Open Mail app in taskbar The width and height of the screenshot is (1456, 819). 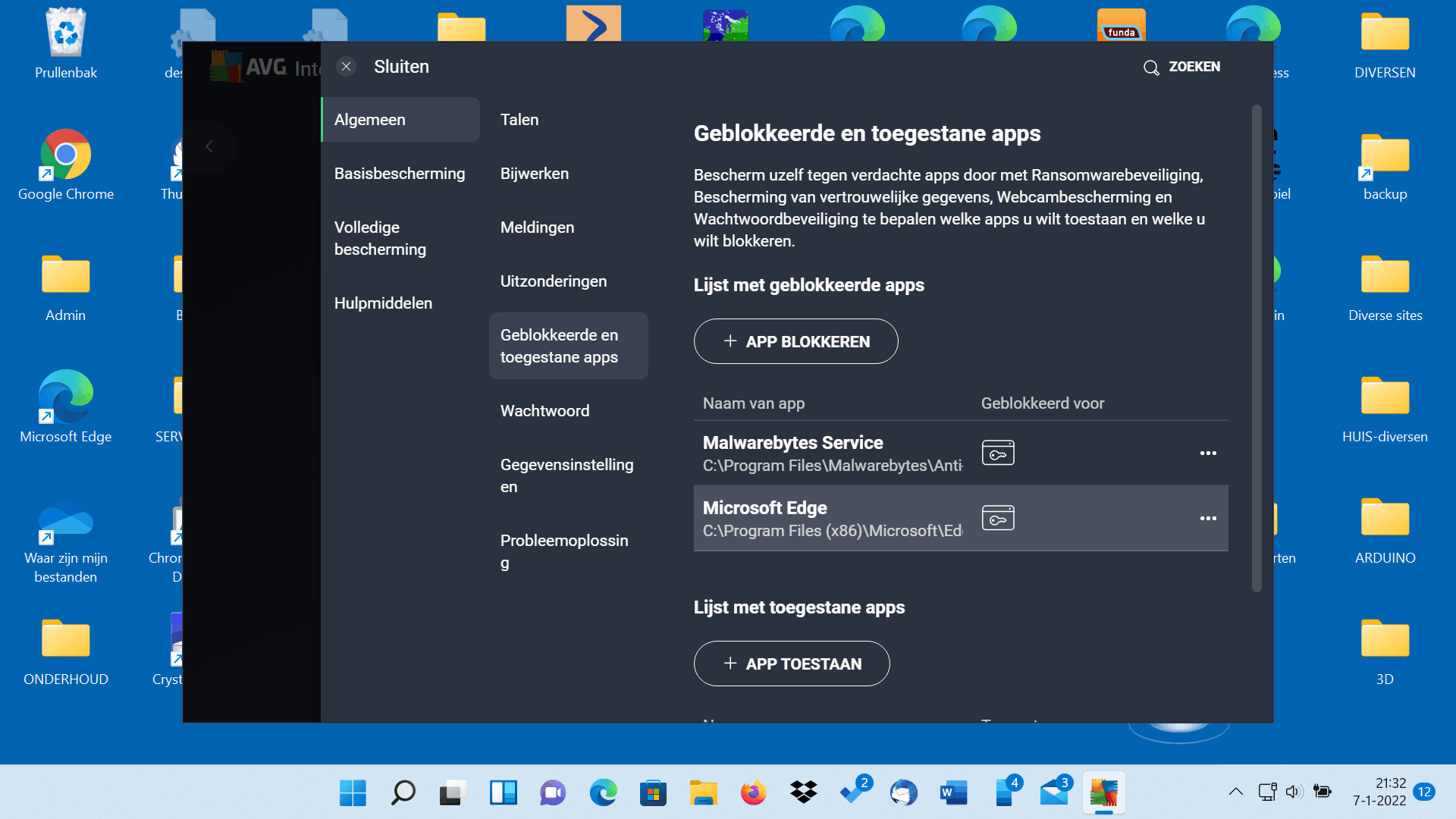point(1053,793)
